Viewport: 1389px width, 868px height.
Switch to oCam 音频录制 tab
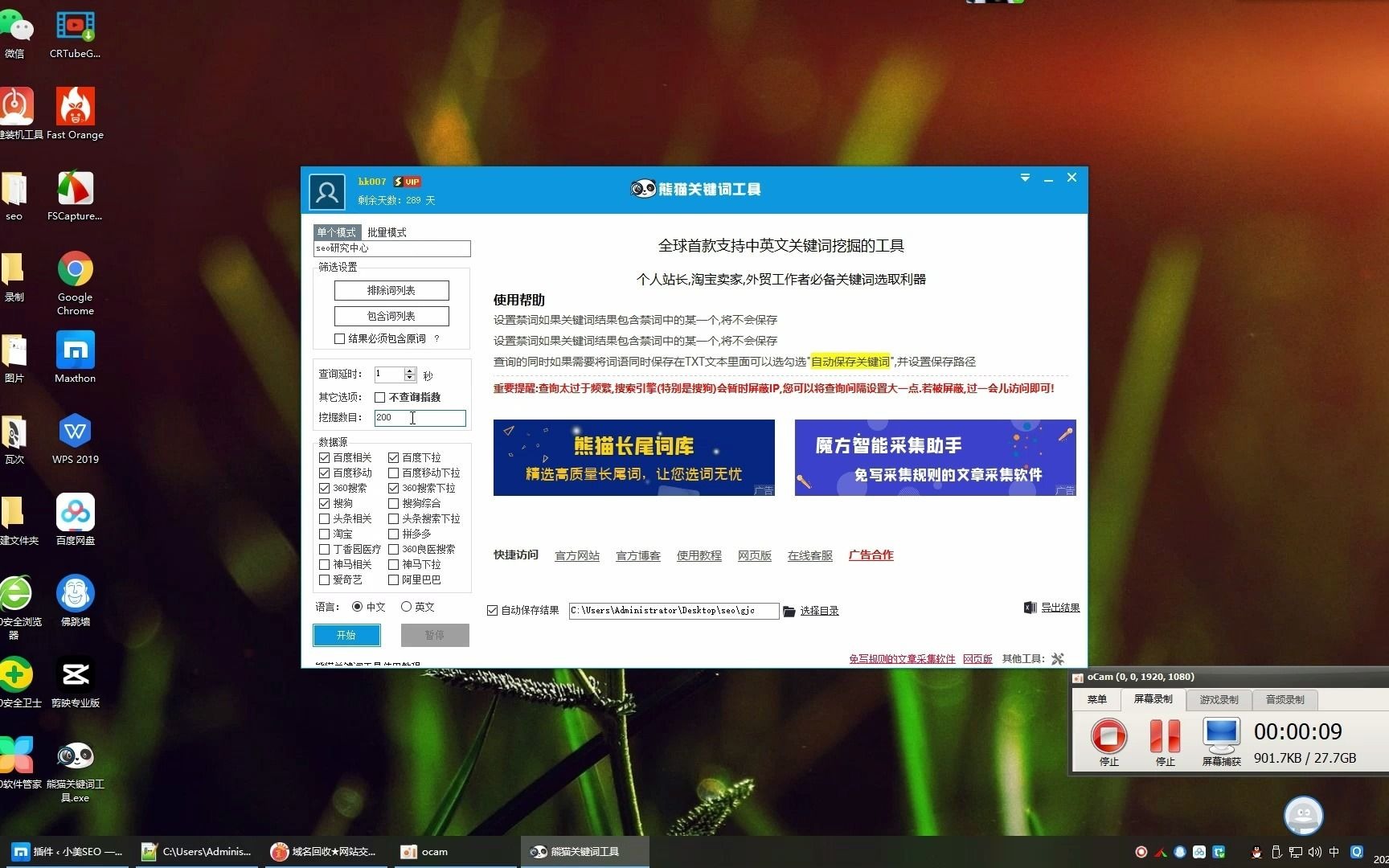click(x=1285, y=700)
